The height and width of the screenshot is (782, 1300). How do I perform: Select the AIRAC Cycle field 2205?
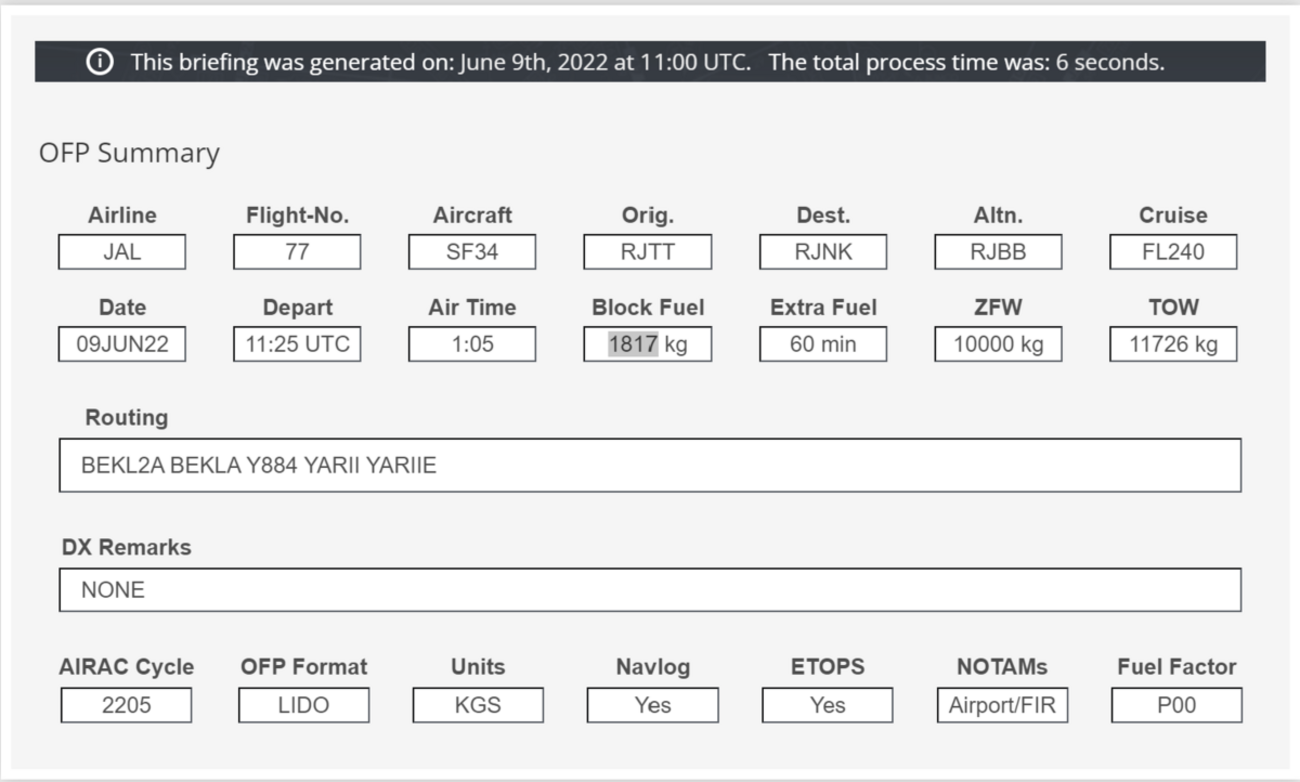tap(126, 705)
